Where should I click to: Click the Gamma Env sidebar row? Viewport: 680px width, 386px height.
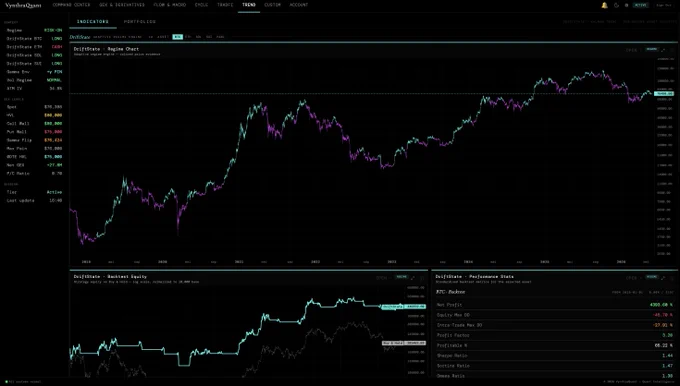click(x=34, y=72)
